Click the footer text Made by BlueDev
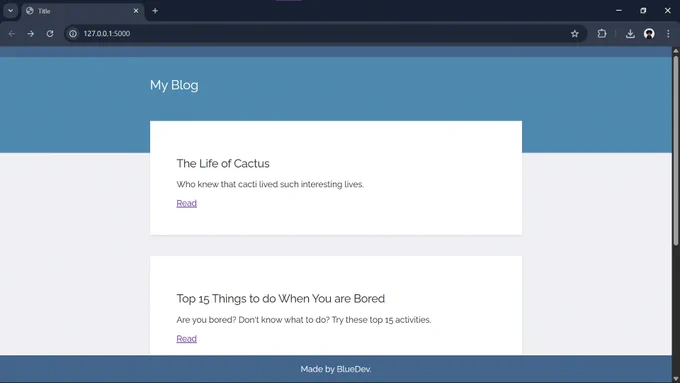Image resolution: width=680 pixels, height=383 pixels. (x=336, y=369)
